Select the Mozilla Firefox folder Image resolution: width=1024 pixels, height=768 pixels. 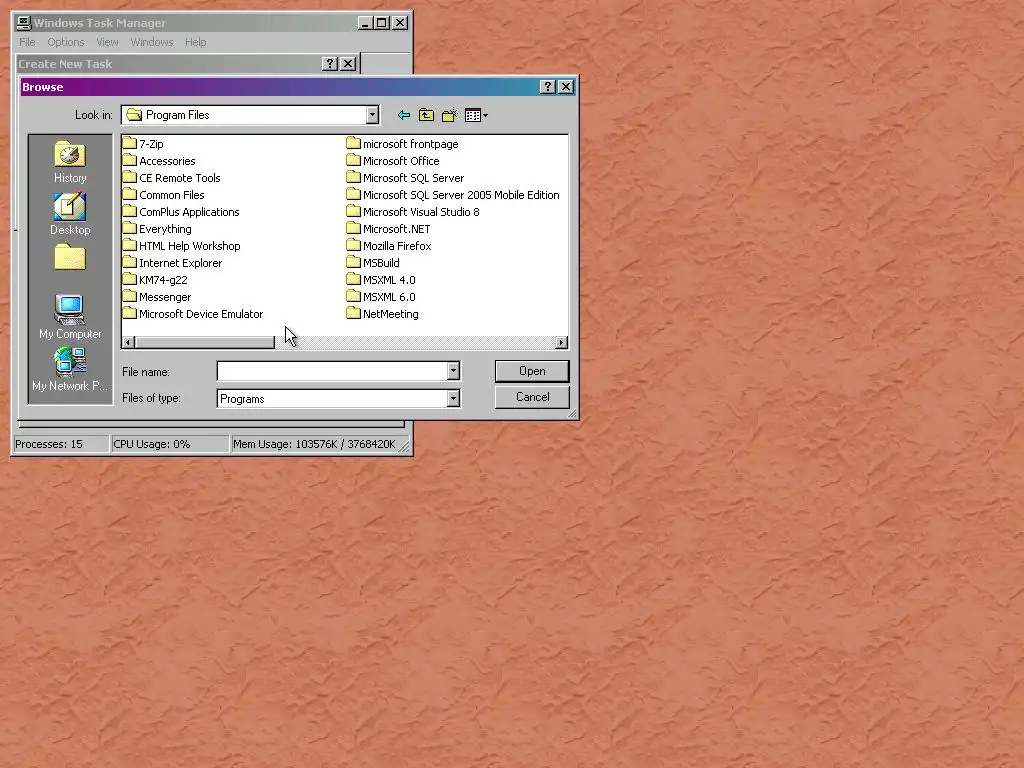(389, 246)
